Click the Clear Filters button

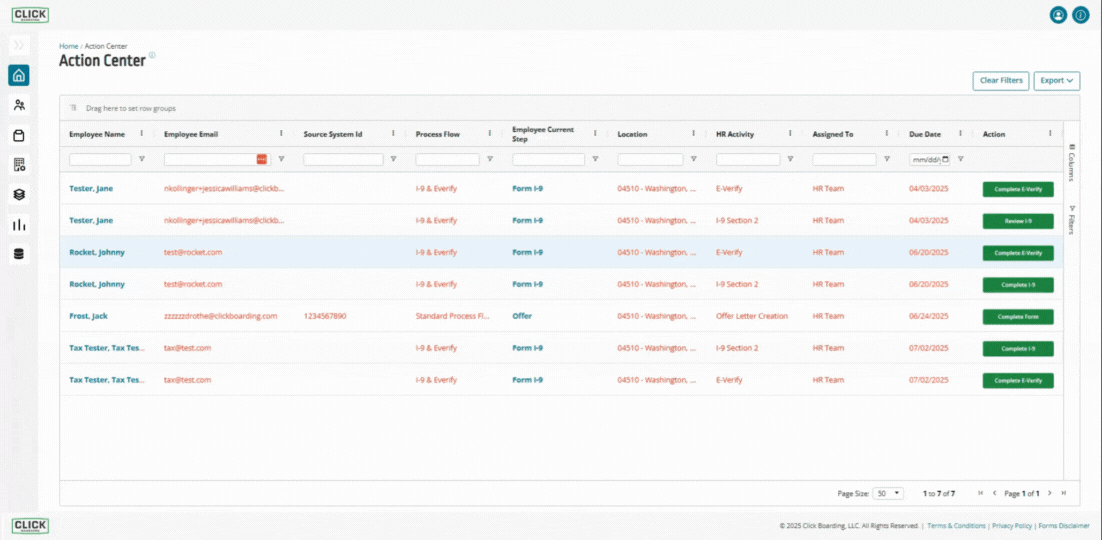1001,81
